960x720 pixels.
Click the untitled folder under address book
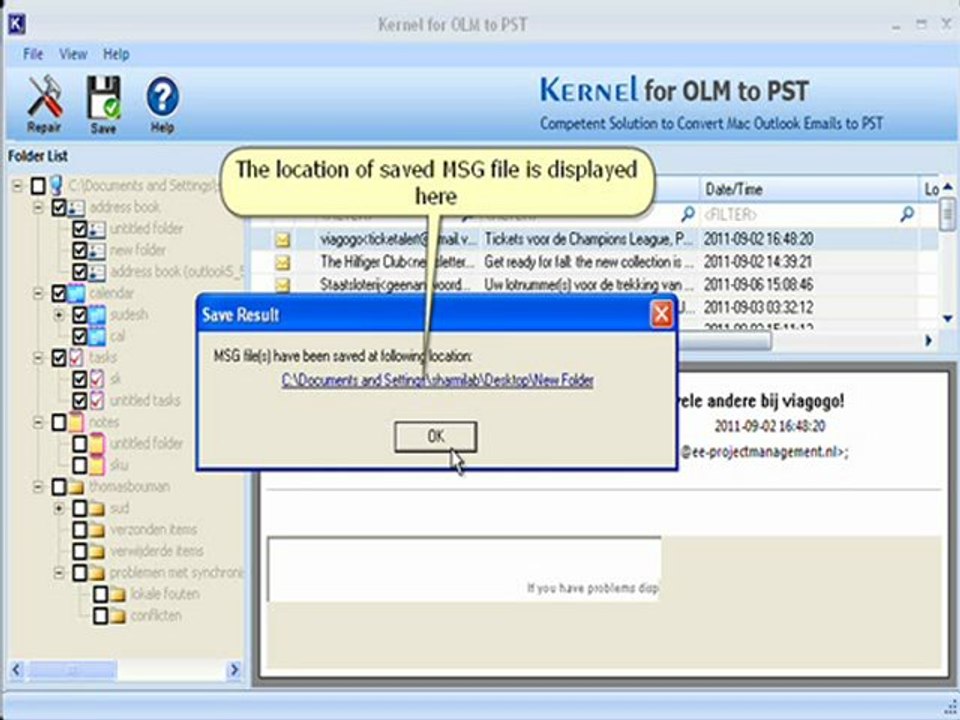point(146,228)
